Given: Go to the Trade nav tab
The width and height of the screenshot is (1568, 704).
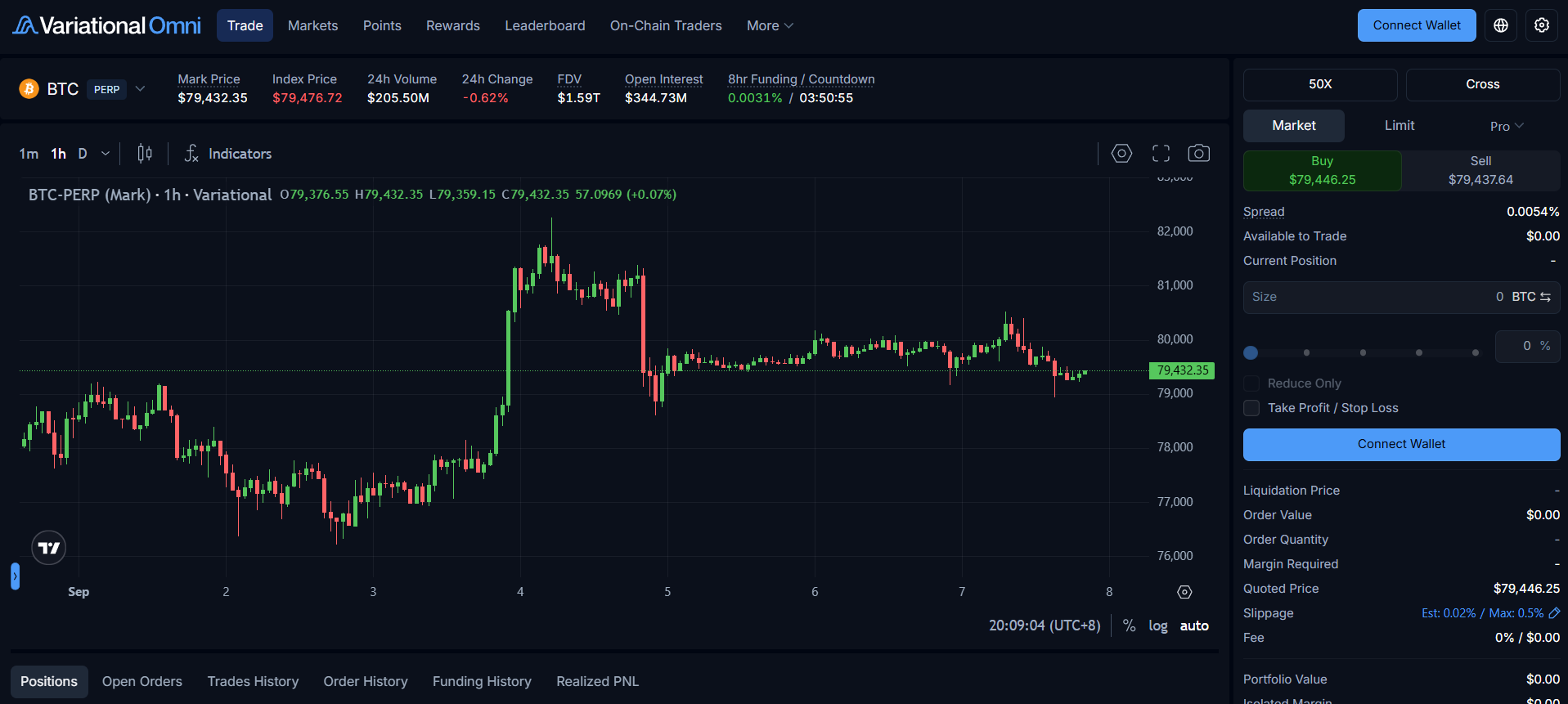Looking at the screenshot, I should (x=245, y=25).
